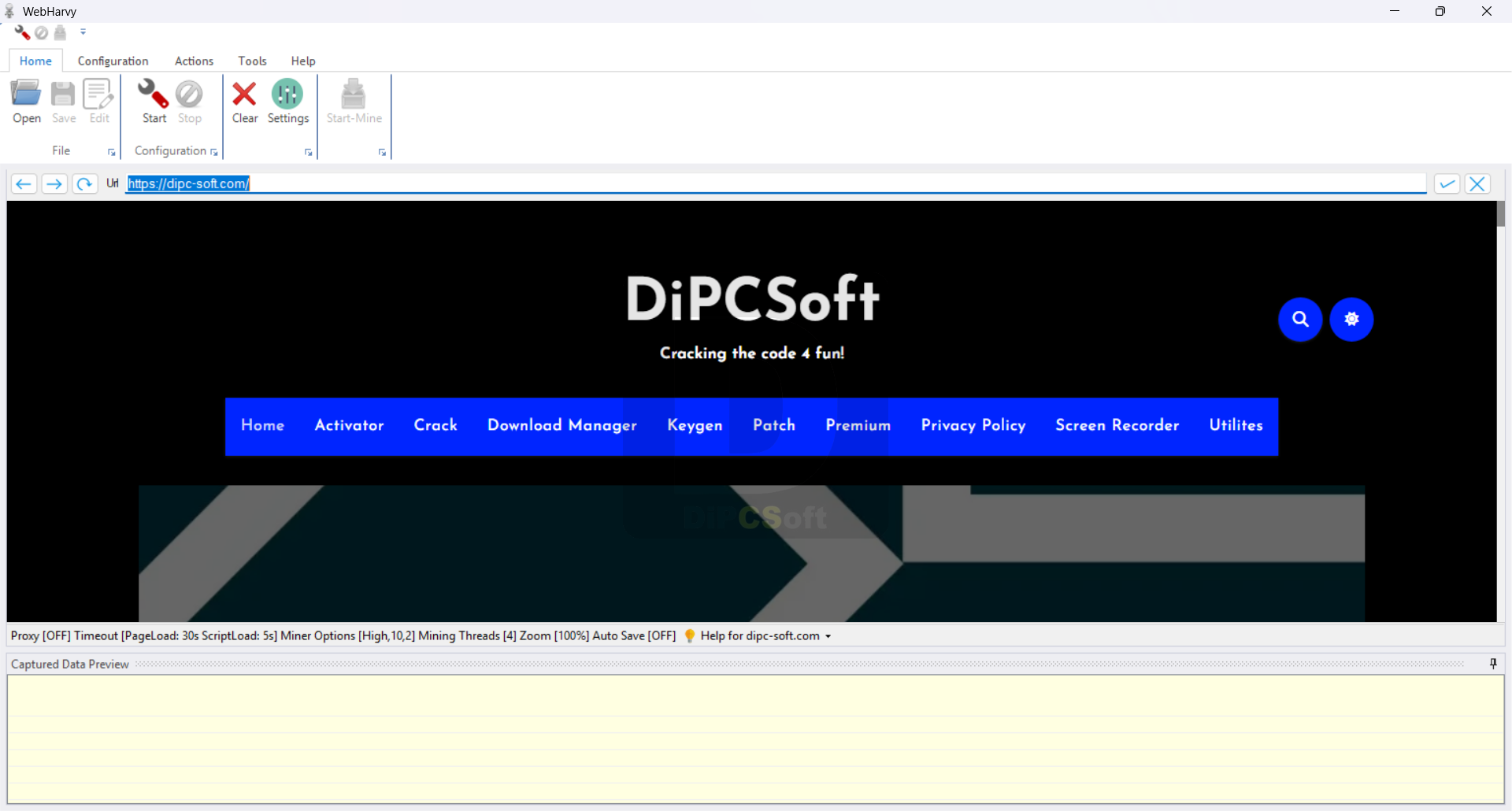
Task: Click the Utilites navigation link
Action: (x=1236, y=425)
